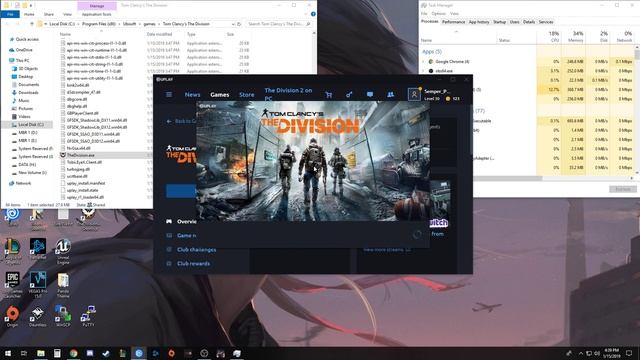Open Application Tools tab in Explorer
Screen dimensions: 640x360
[96, 14]
